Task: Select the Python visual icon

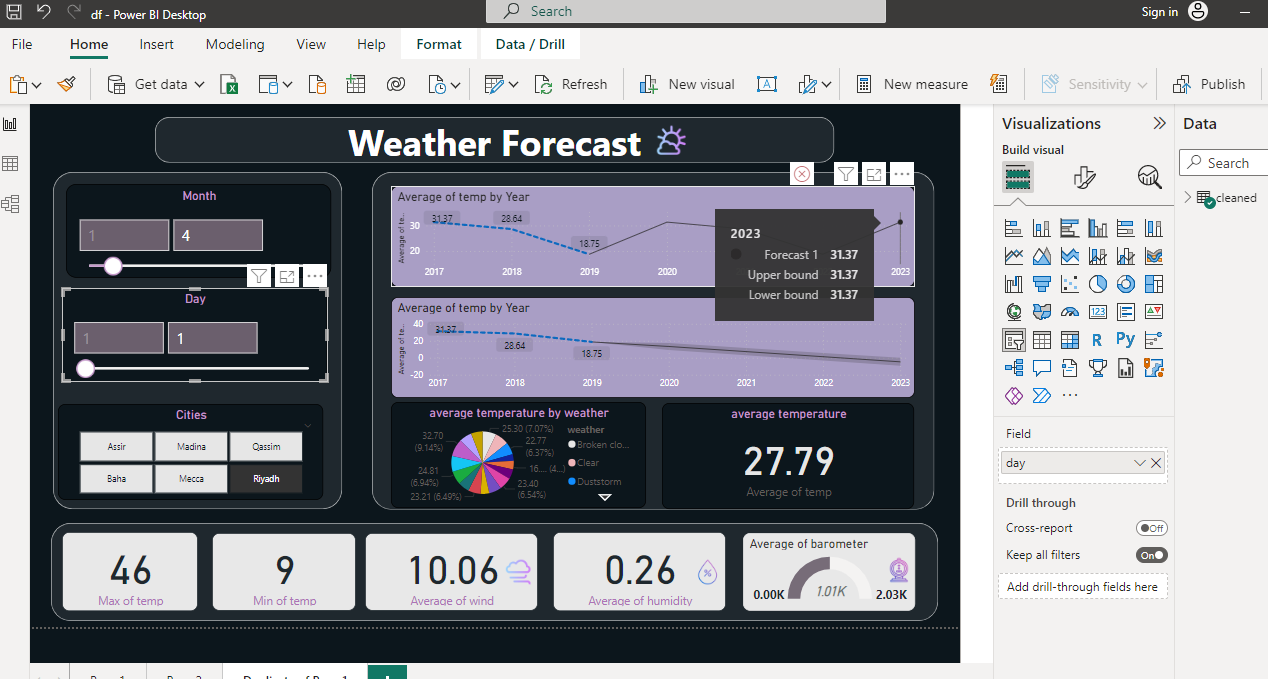Action: pyautogui.click(x=1124, y=339)
